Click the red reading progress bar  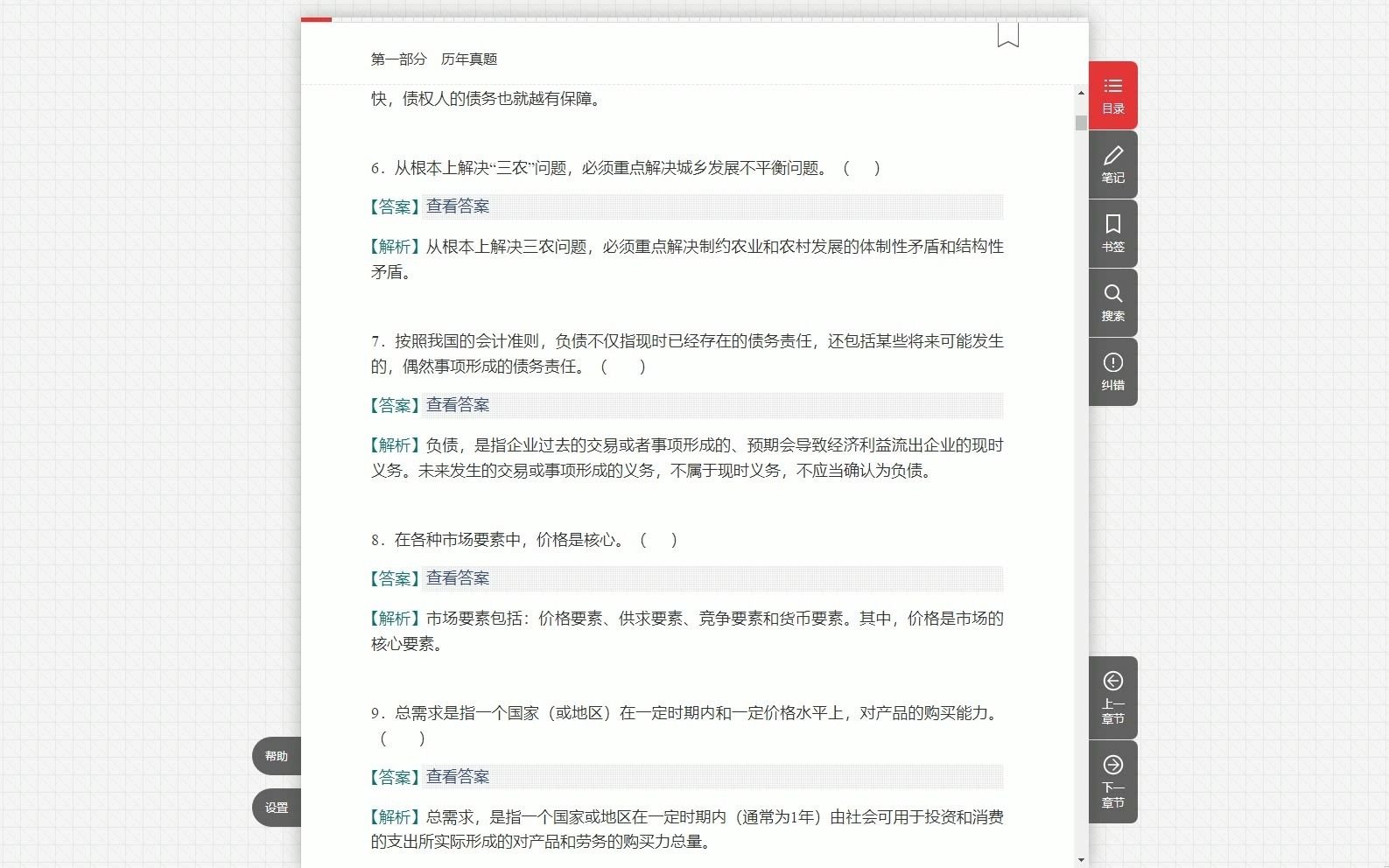pyautogui.click(x=316, y=19)
